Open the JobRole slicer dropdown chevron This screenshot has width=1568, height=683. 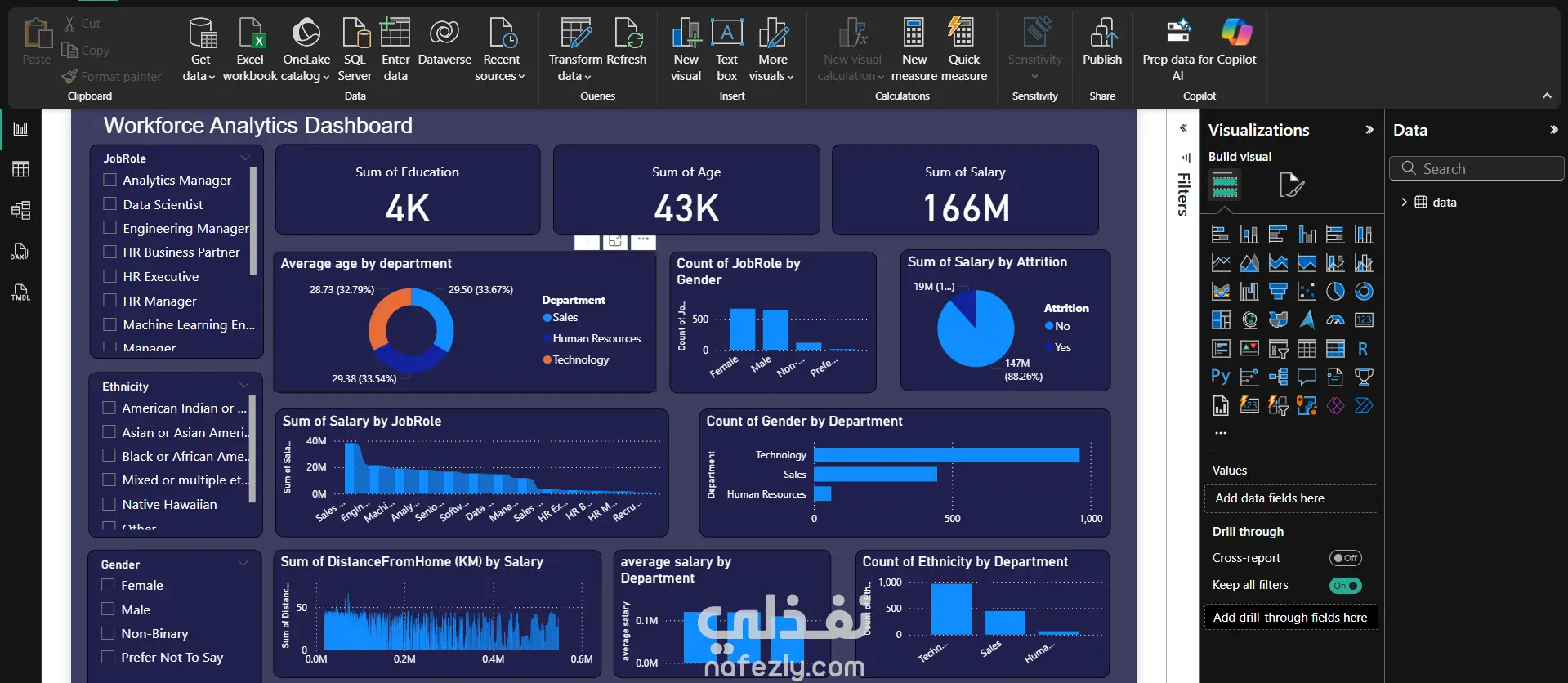point(245,158)
